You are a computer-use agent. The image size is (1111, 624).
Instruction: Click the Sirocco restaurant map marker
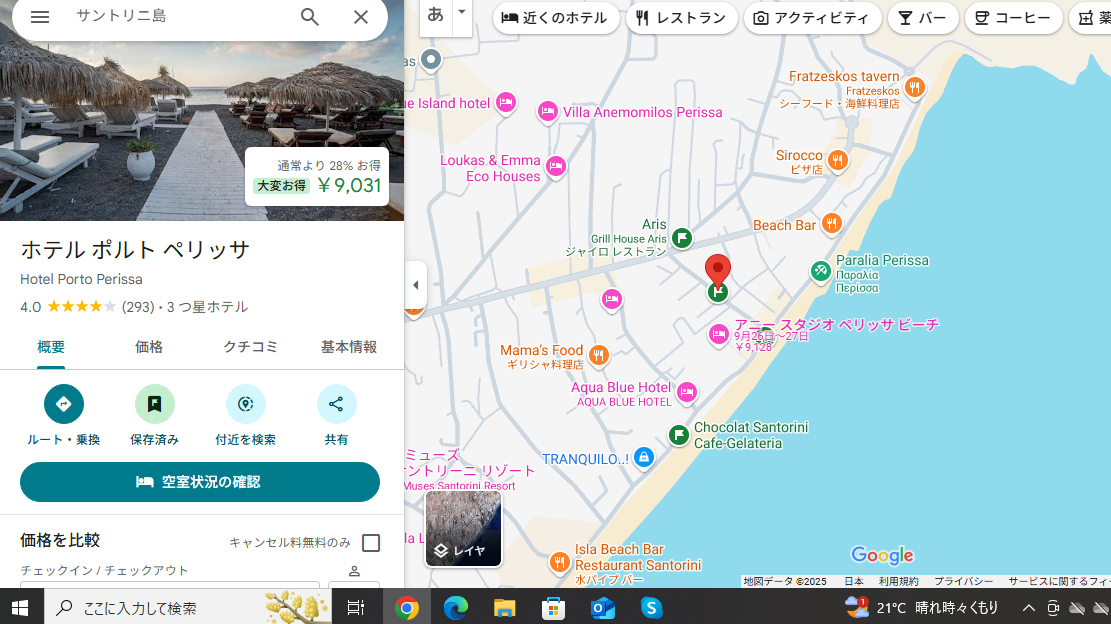click(838, 160)
